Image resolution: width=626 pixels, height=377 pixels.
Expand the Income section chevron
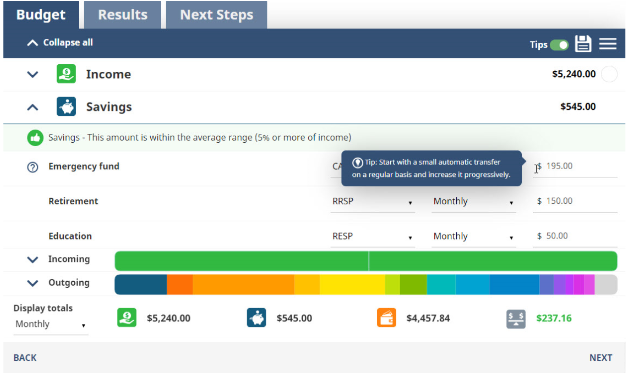[x=32, y=74]
